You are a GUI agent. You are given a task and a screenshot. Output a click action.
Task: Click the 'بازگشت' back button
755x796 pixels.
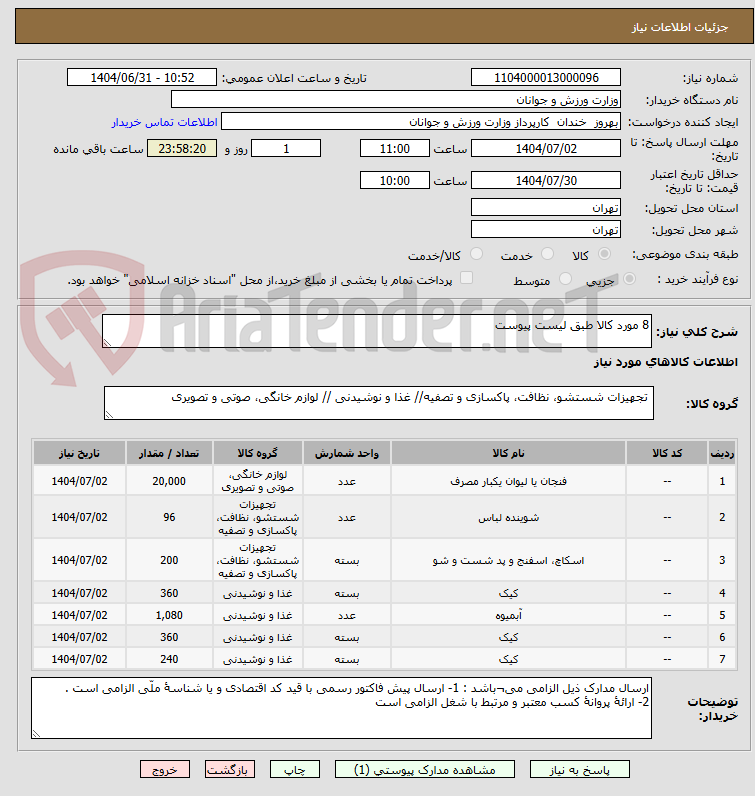[x=229, y=770]
